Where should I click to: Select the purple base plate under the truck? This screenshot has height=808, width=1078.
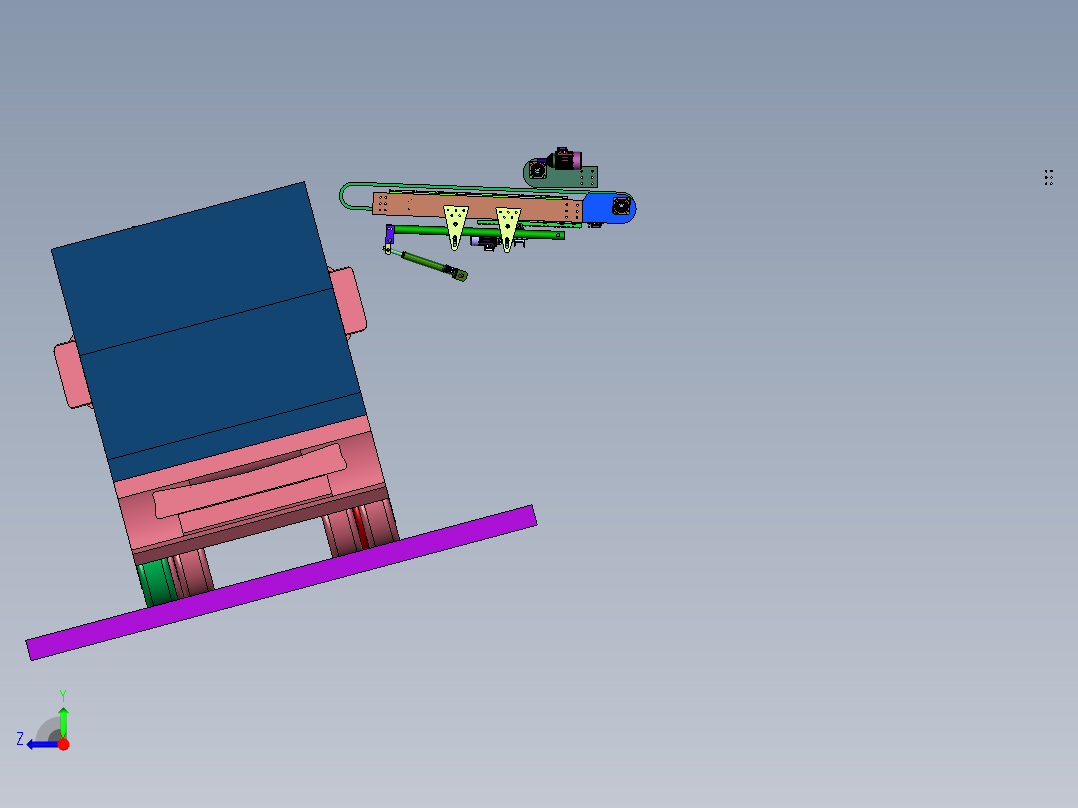[280, 582]
